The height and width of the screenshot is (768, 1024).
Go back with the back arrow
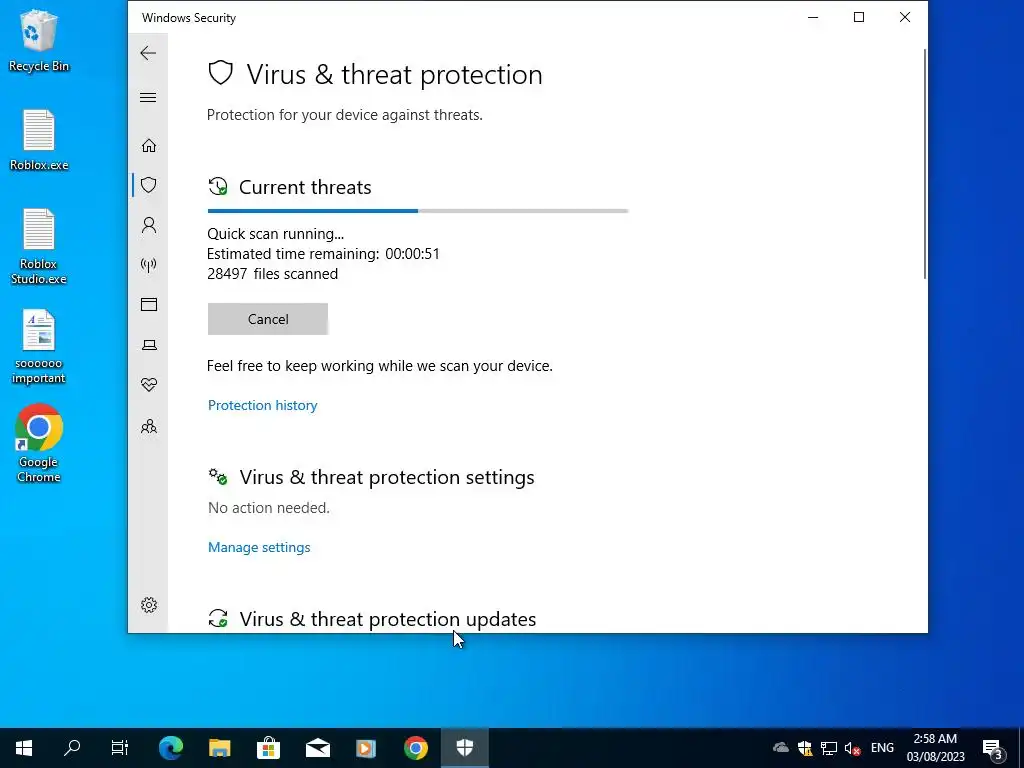(x=148, y=53)
